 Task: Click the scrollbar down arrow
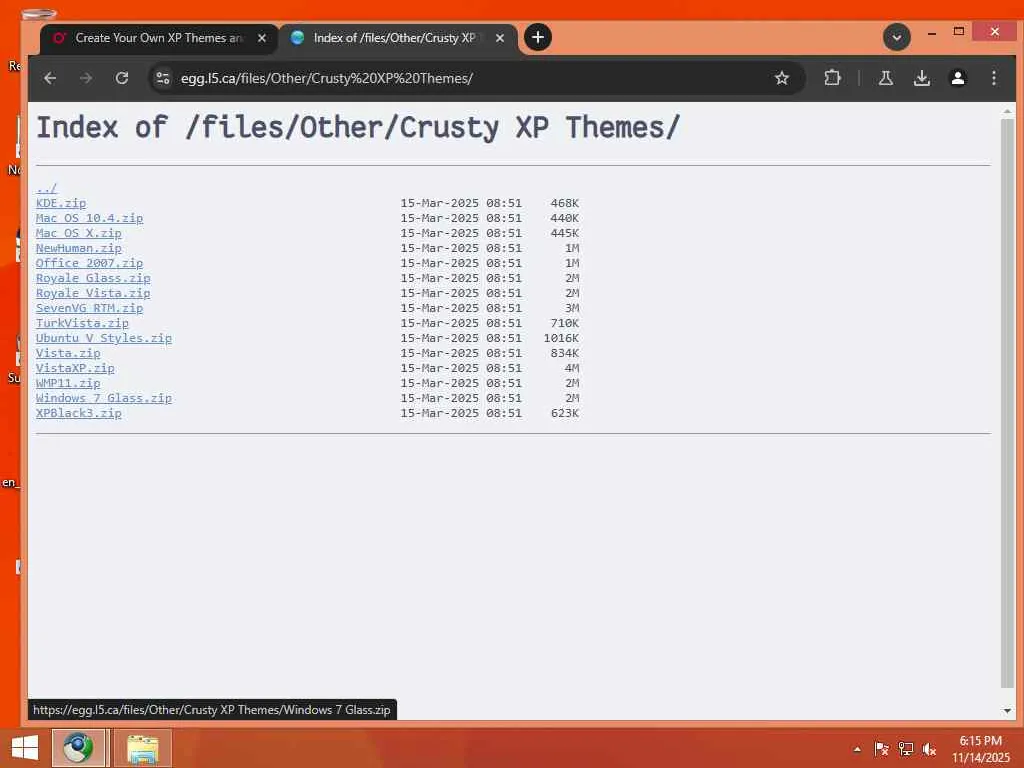coord(1007,711)
